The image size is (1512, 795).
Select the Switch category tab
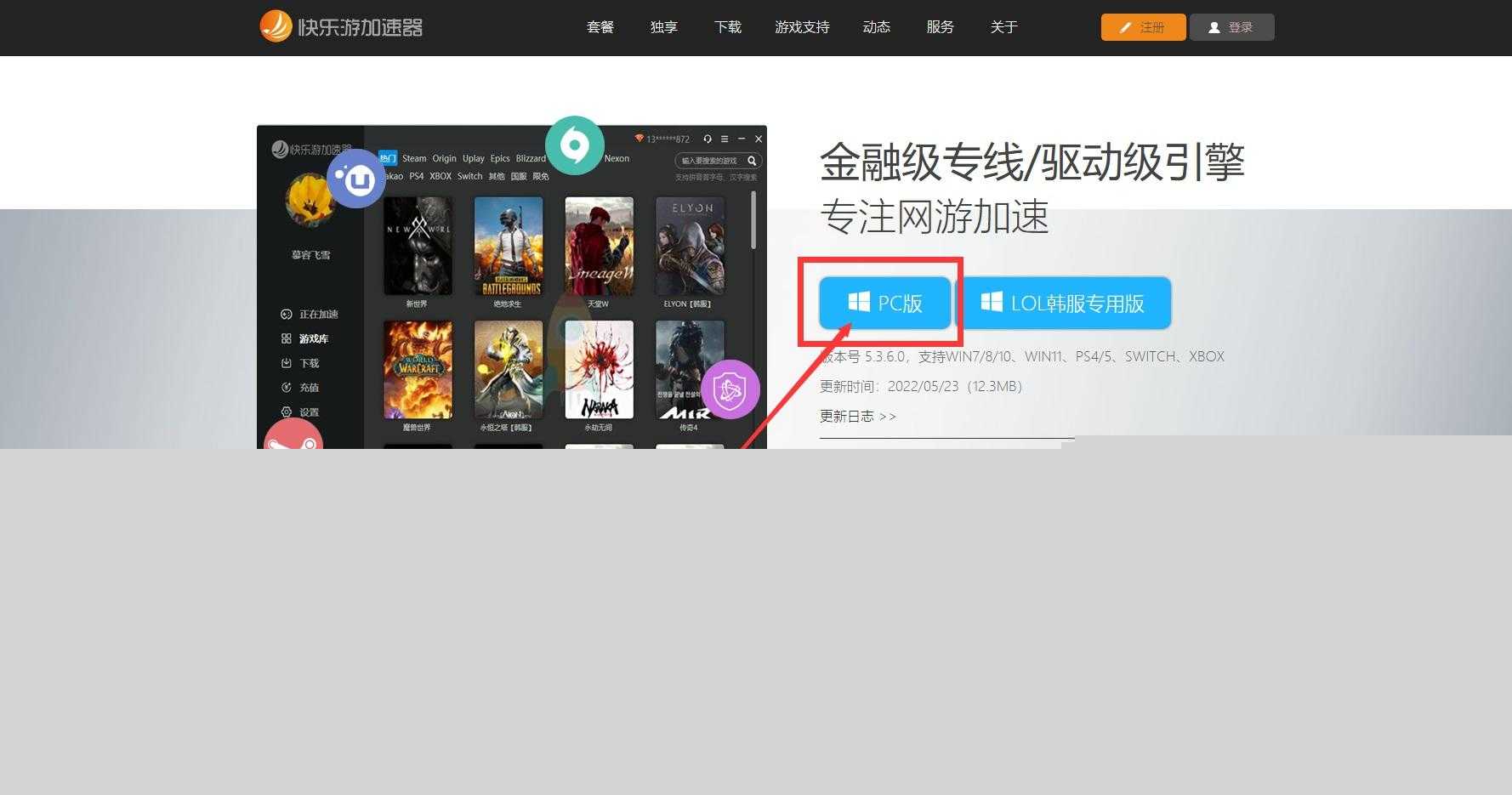click(x=469, y=176)
